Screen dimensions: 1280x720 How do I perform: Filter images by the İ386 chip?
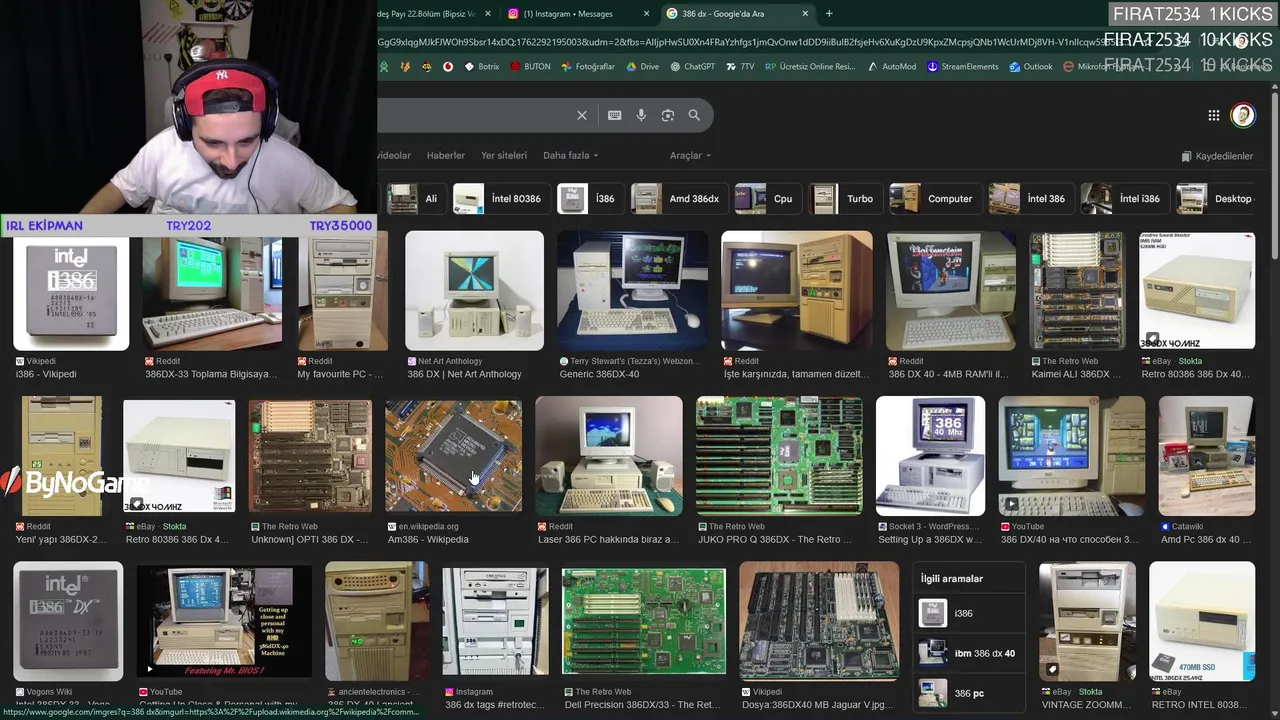click(588, 198)
